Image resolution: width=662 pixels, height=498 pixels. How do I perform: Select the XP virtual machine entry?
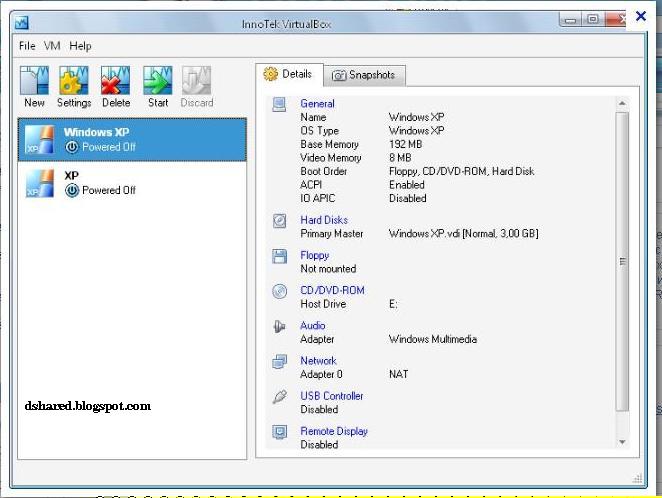pyautogui.click(x=132, y=183)
